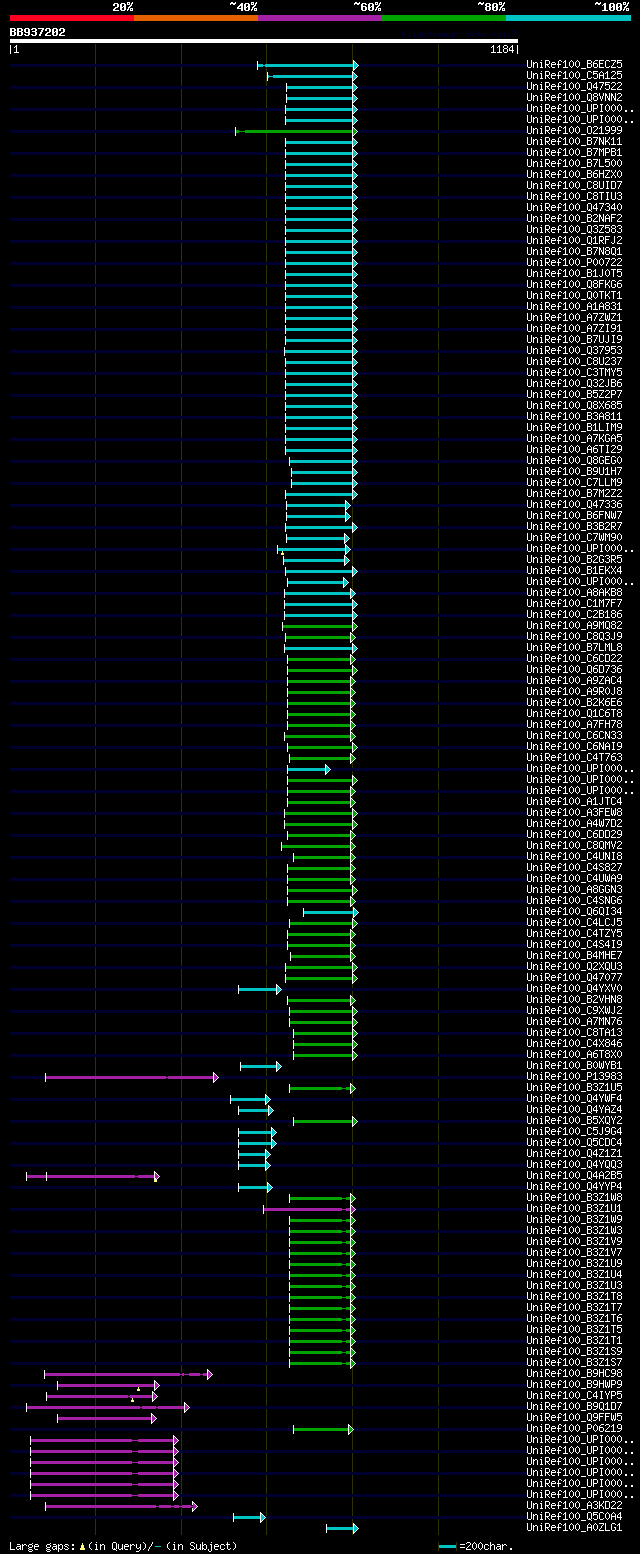This screenshot has height=1554, width=640.
Task: Select the UniRef100_P00722 label
Action: (x=573, y=262)
